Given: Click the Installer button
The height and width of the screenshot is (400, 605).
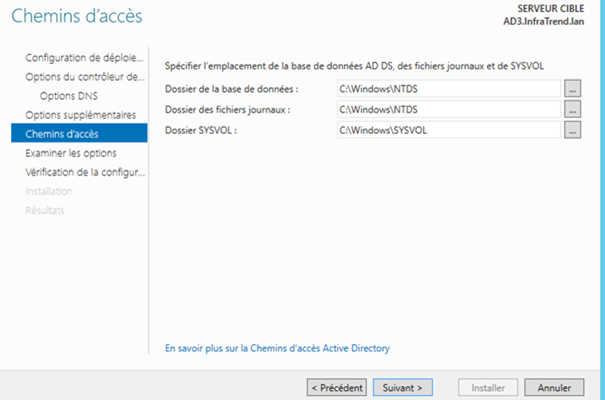Looking at the screenshot, I should tap(488, 387).
